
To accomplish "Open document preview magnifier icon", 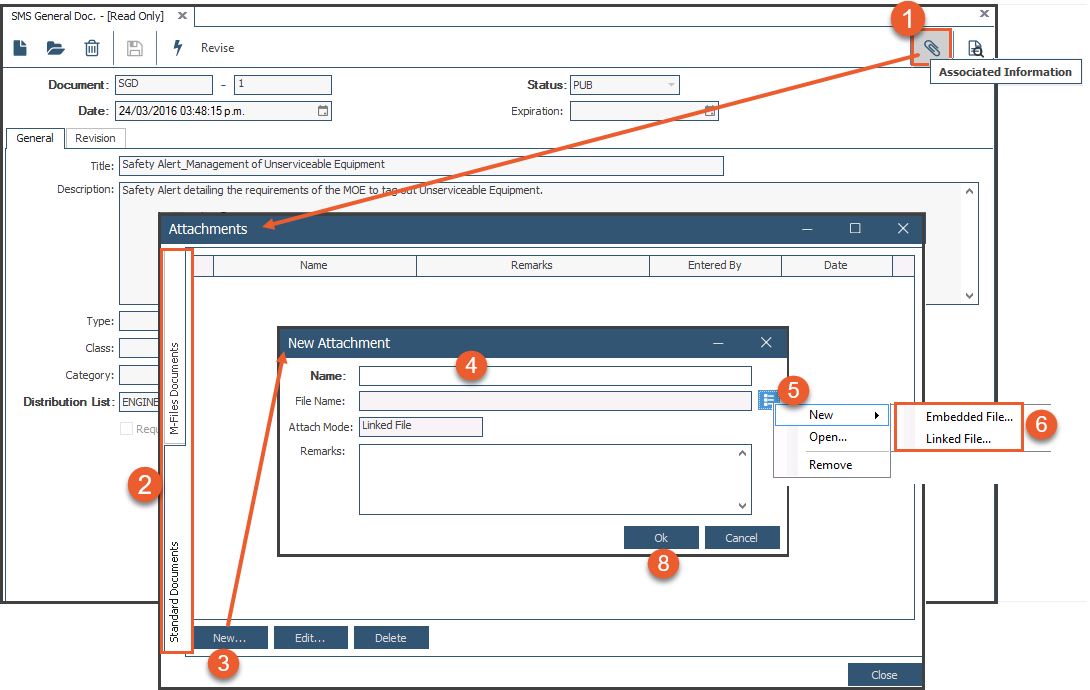I will pyautogui.click(x=976, y=49).
